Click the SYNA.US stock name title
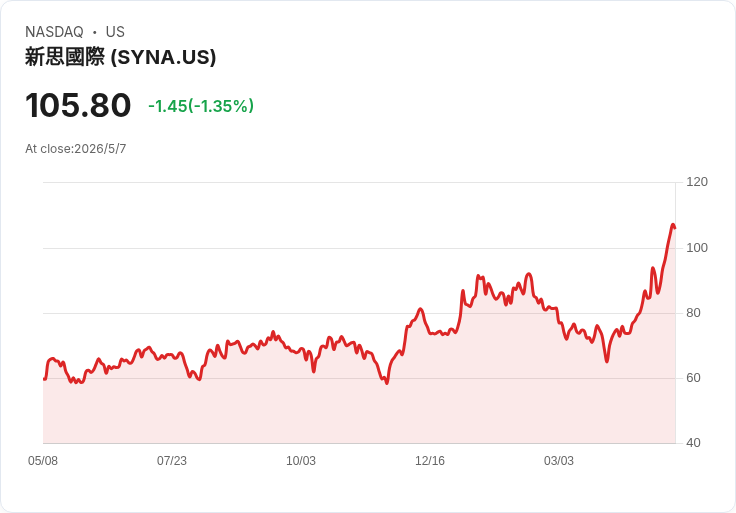Viewport: 736px width, 513px height. (x=121, y=57)
